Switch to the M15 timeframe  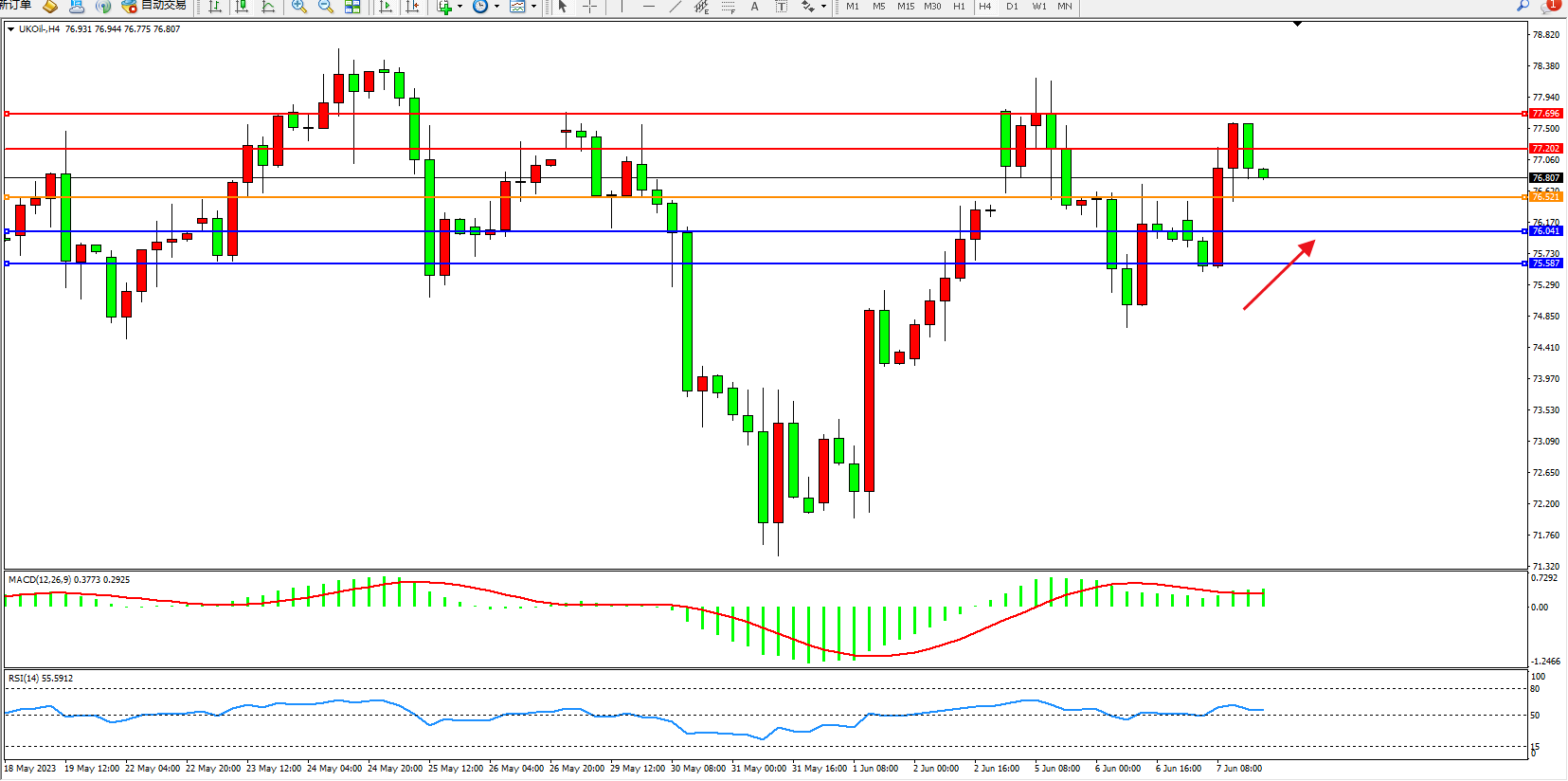point(906,7)
